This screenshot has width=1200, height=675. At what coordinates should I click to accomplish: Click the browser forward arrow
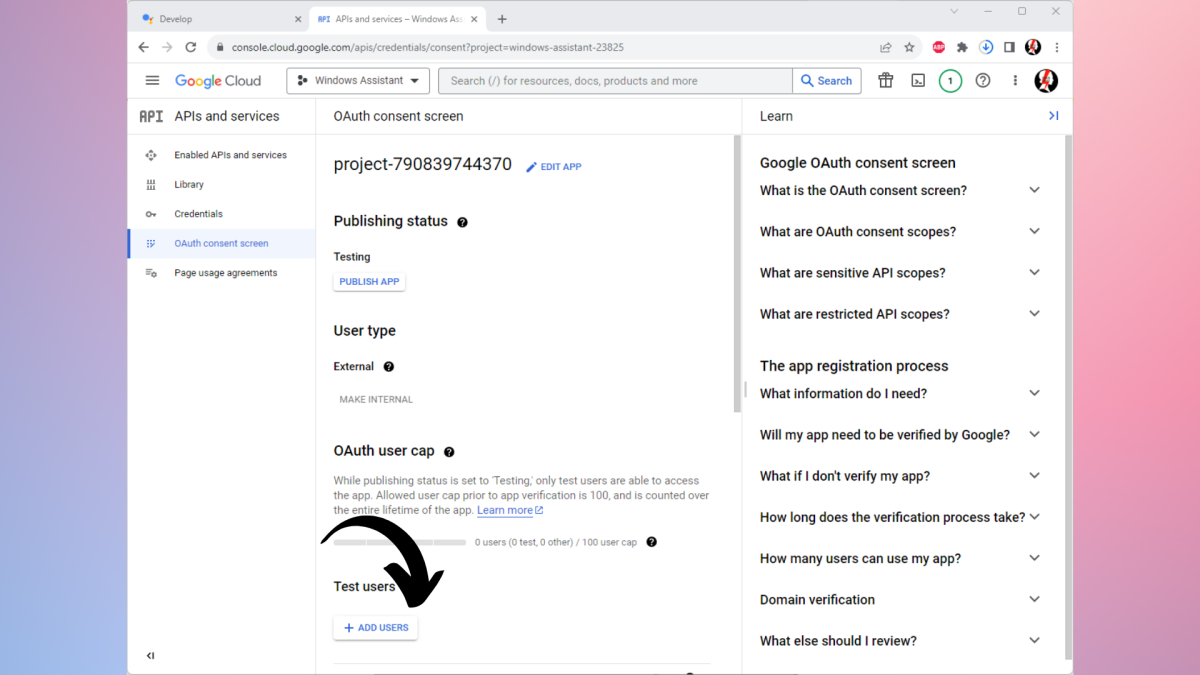click(167, 47)
